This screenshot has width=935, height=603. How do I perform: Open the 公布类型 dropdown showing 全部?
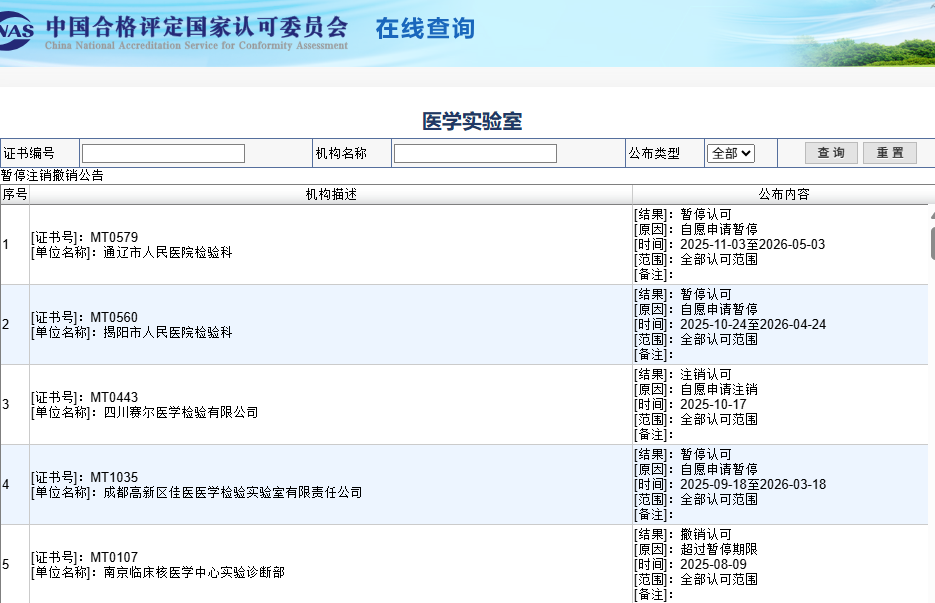click(730, 153)
